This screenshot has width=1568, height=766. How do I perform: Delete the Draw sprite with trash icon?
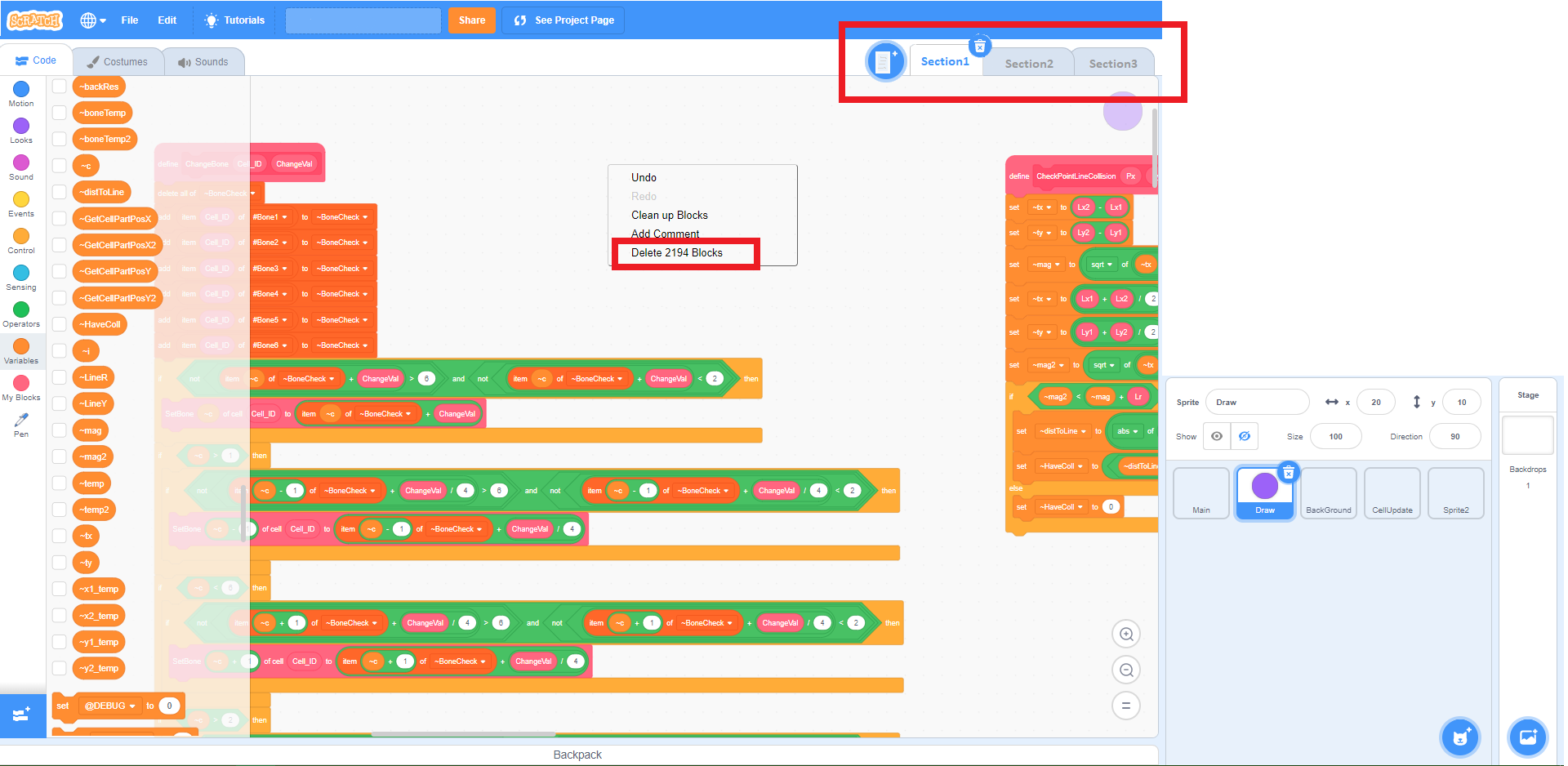[1288, 473]
